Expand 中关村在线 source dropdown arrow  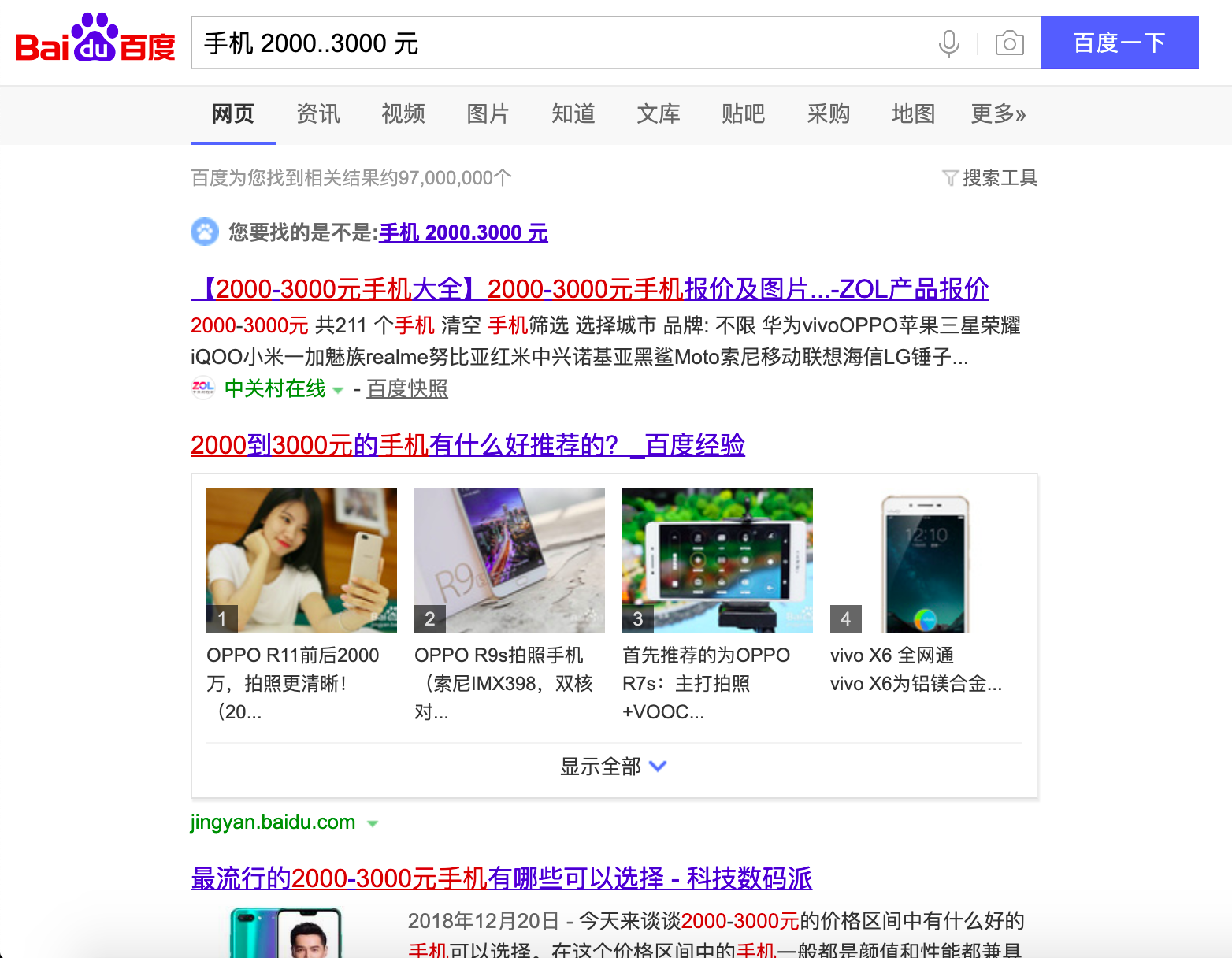tap(338, 390)
